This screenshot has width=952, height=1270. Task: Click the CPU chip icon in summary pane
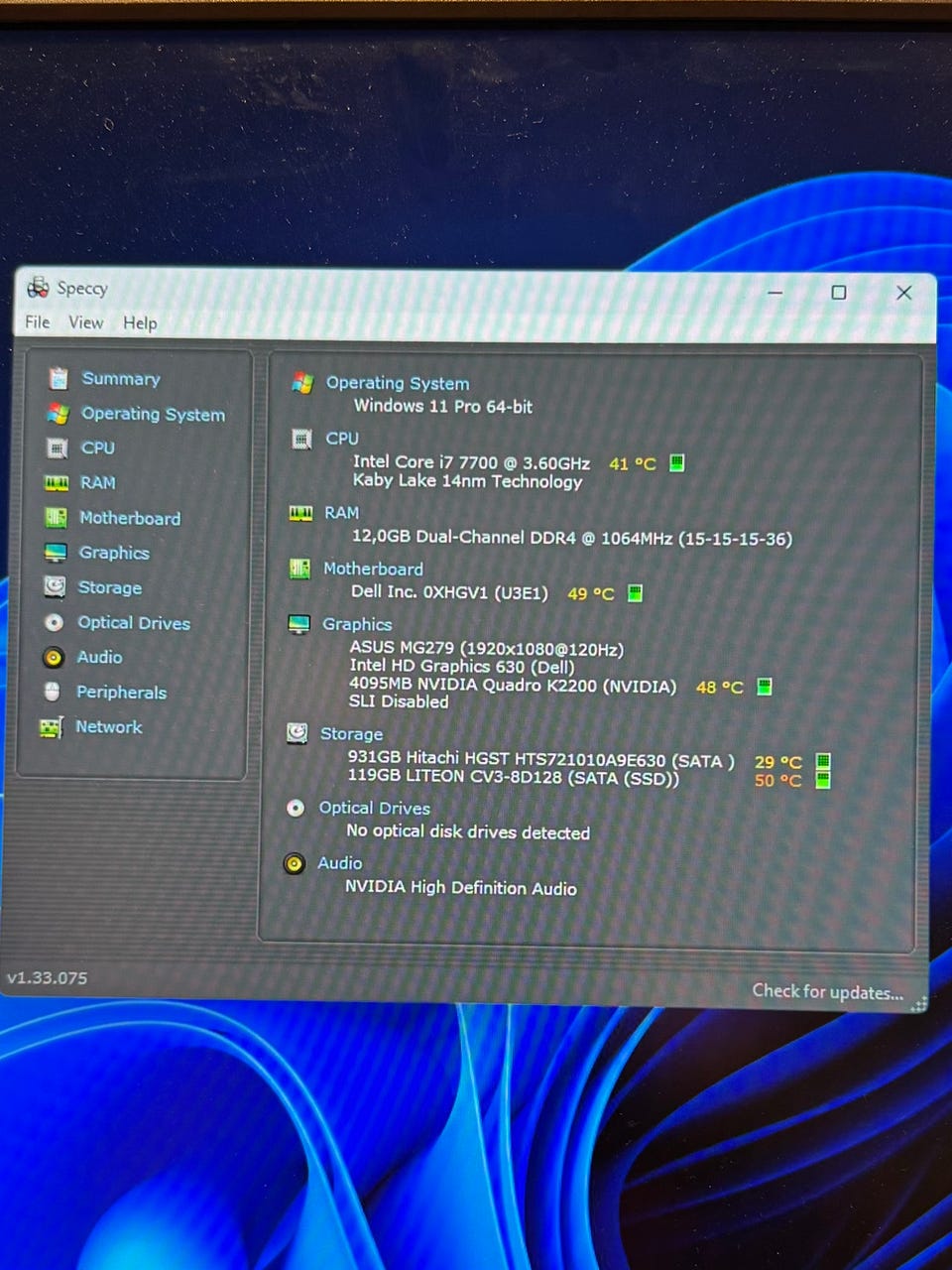pyautogui.click(x=301, y=439)
